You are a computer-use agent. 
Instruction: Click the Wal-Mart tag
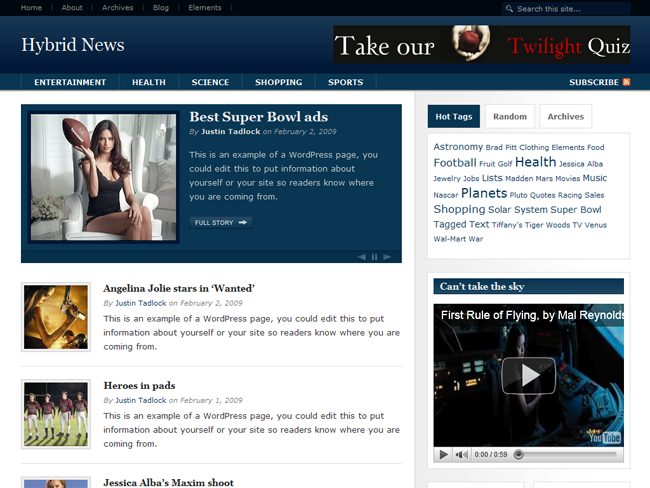(449, 239)
